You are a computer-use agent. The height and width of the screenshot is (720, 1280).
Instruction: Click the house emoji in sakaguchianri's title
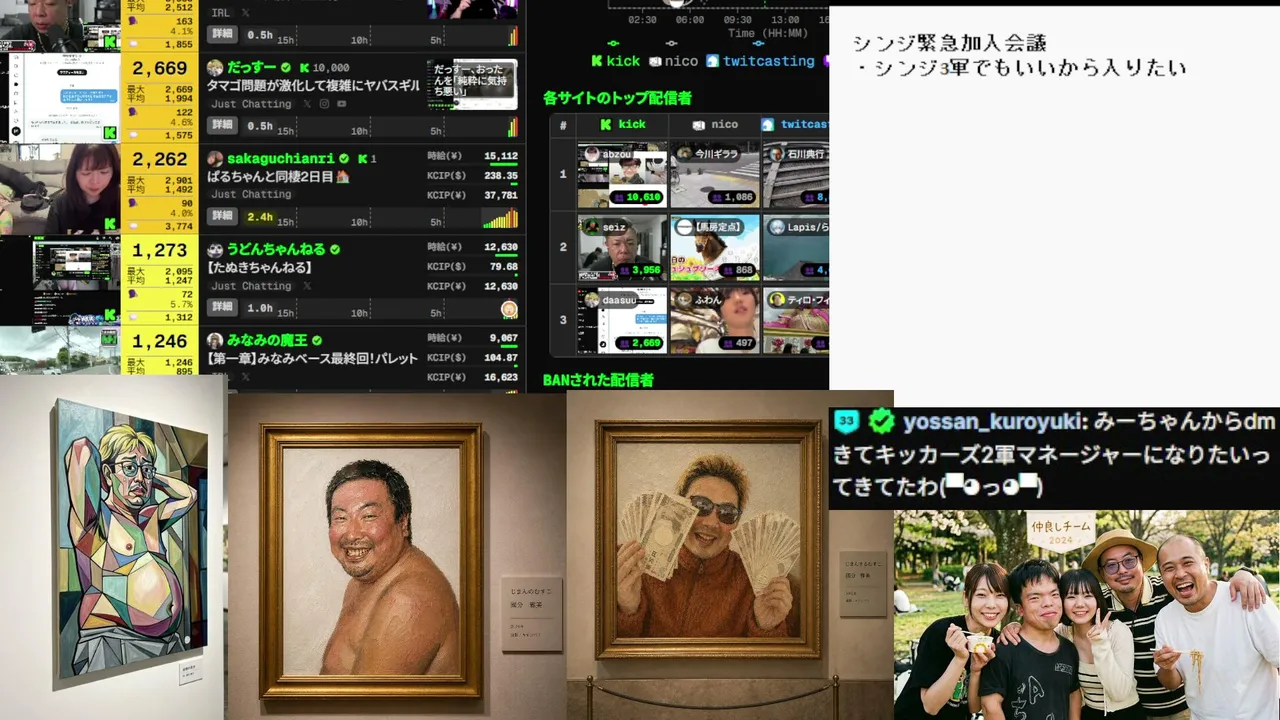(342, 177)
